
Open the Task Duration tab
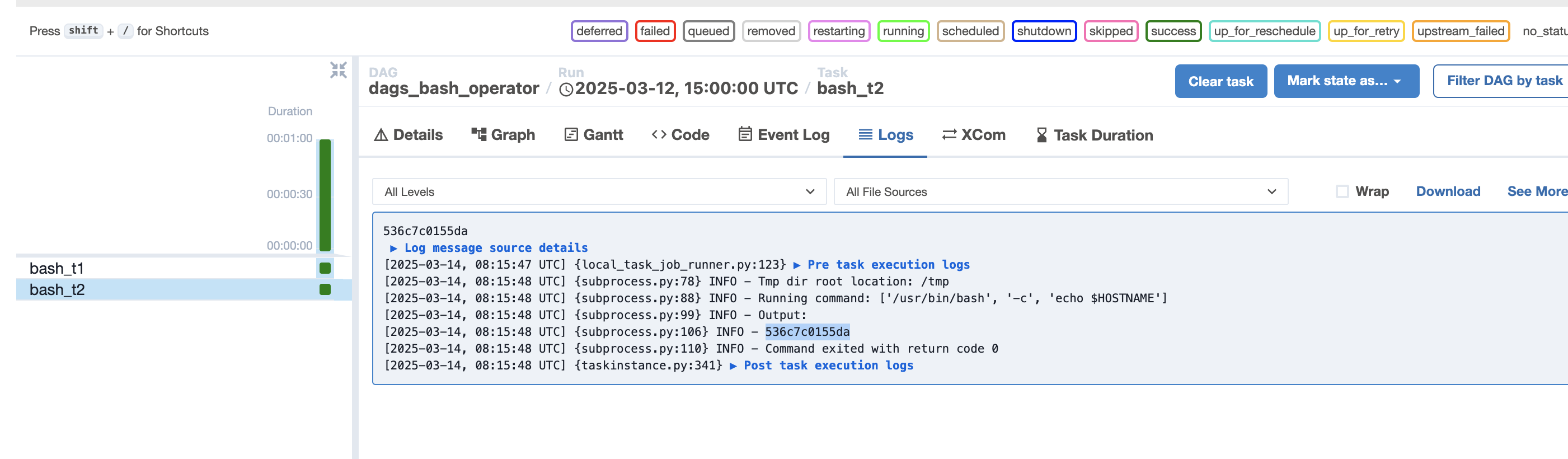(x=1095, y=135)
